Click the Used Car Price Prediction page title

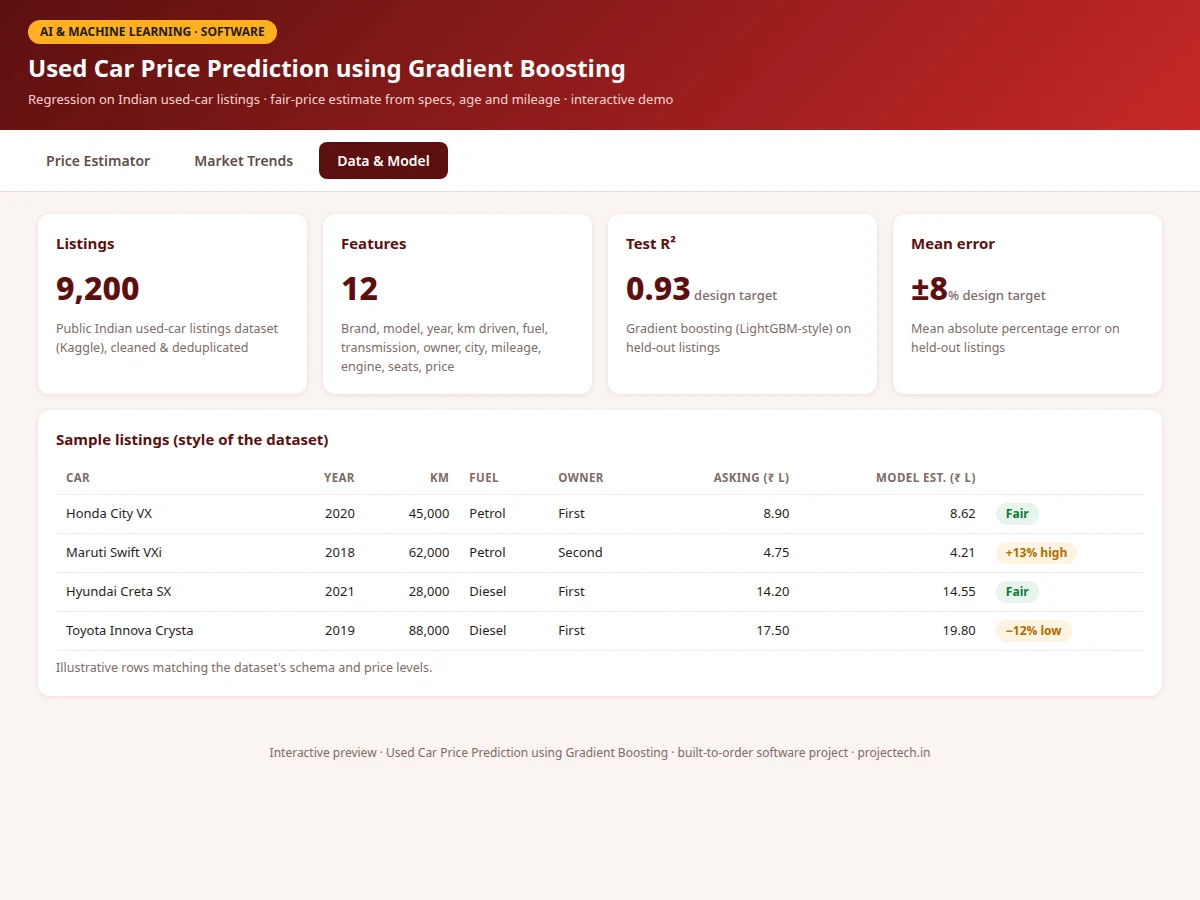pos(327,69)
